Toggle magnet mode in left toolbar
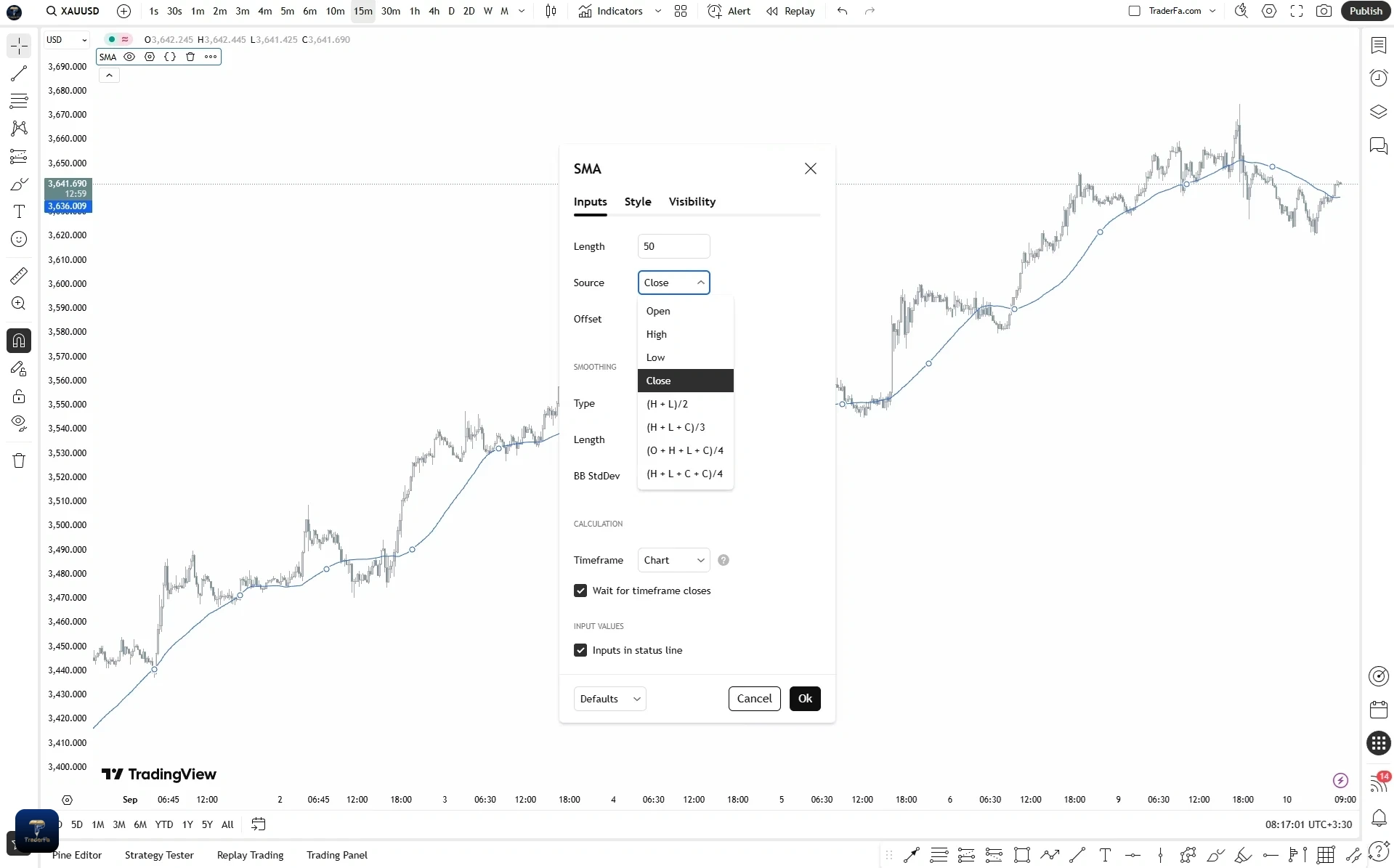1394x868 pixels. click(x=19, y=341)
